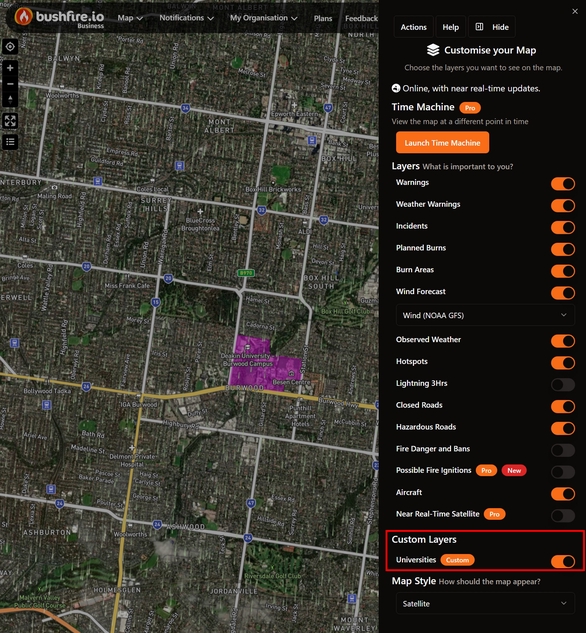Launch the Time Machine
The width and height of the screenshot is (586, 633).
pyautogui.click(x=442, y=143)
